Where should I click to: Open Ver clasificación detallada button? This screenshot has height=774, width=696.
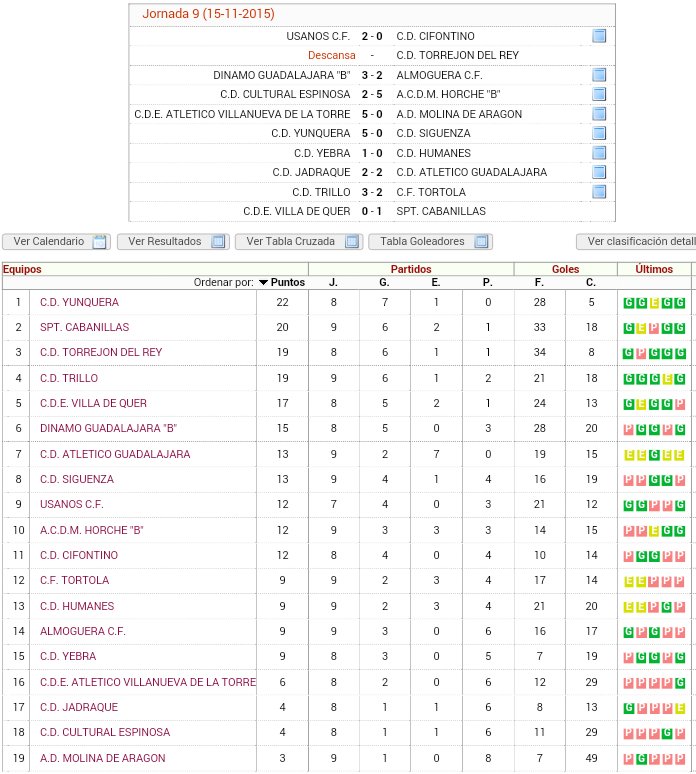click(636, 241)
